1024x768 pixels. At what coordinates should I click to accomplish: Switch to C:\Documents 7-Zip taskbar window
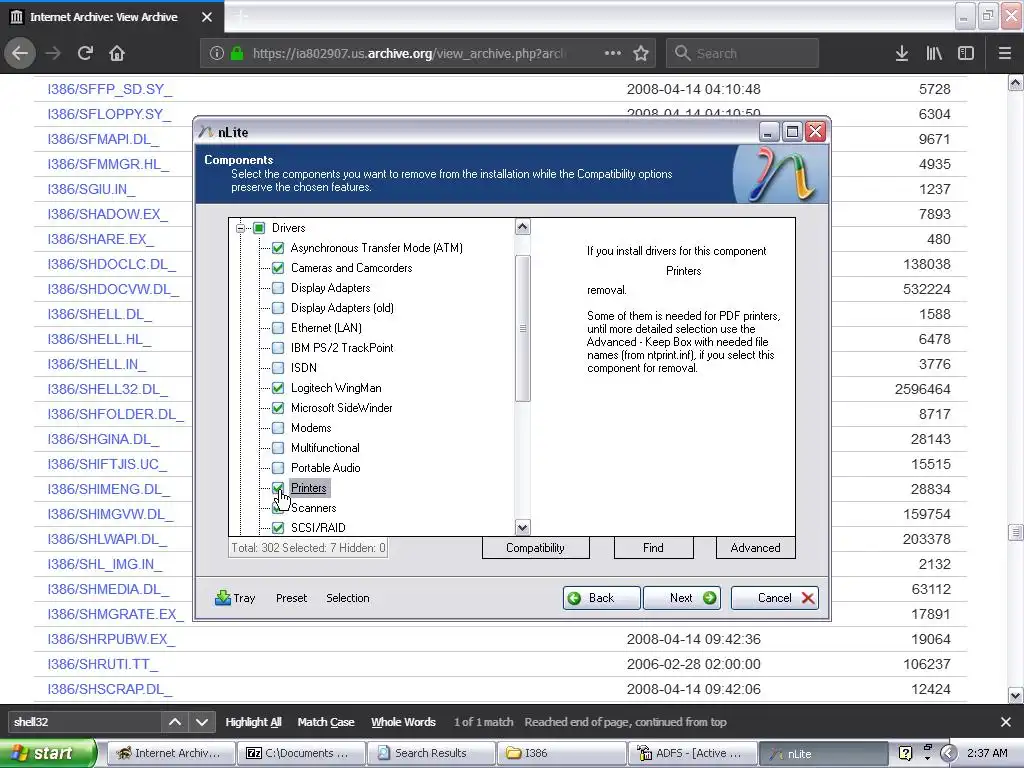pos(300,753)
